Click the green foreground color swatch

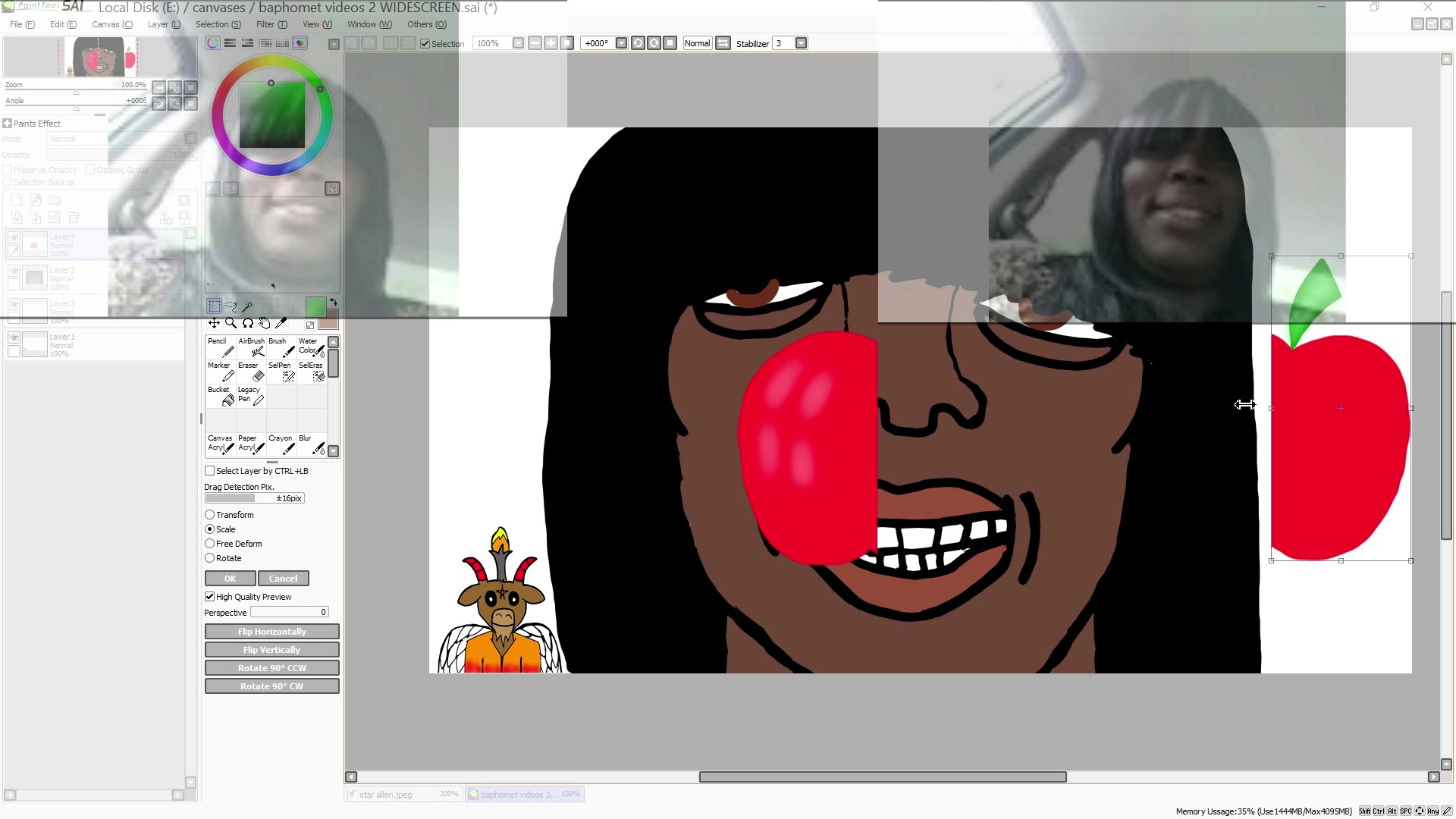click(315, 306)
